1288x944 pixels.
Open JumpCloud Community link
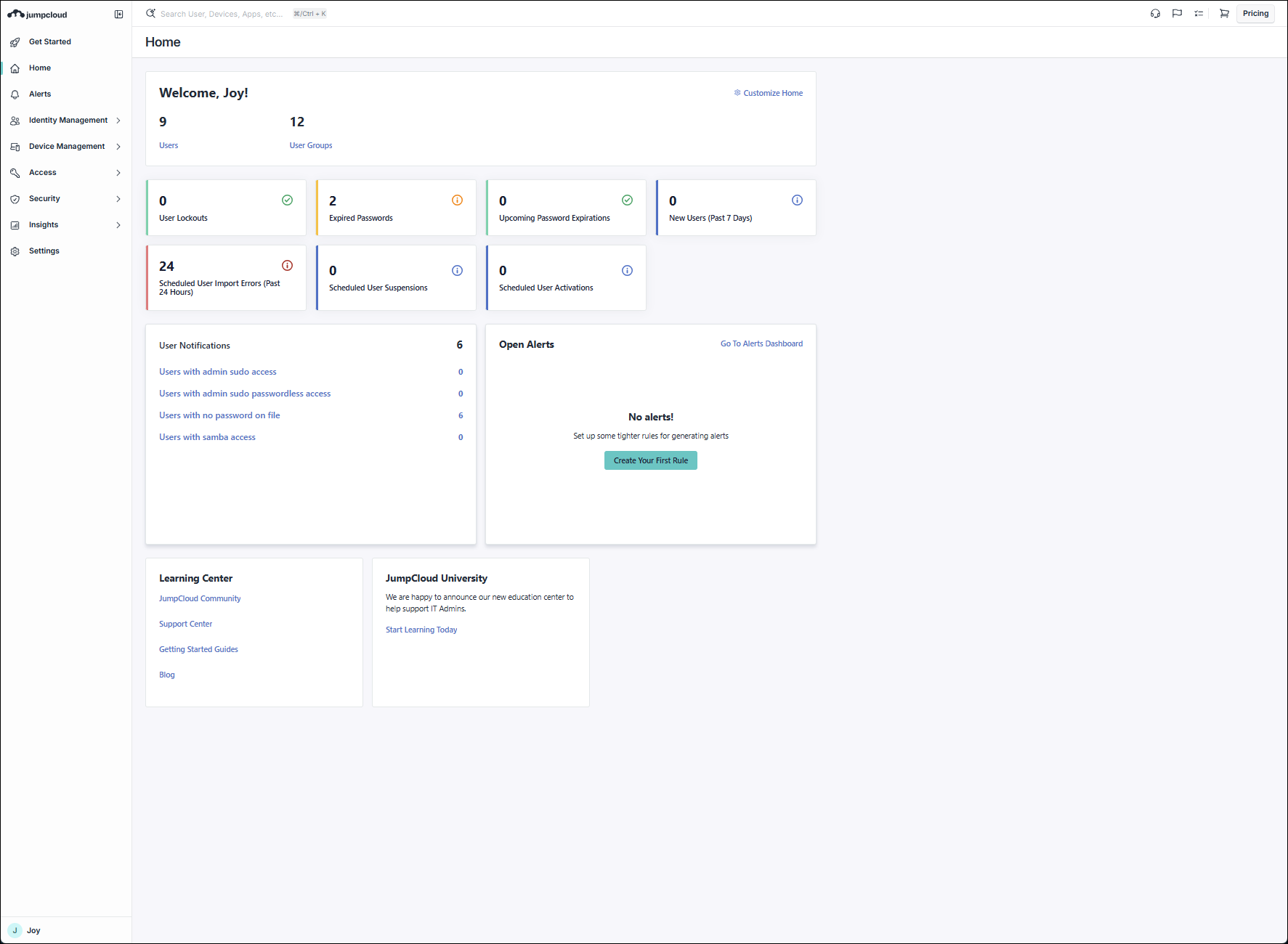200,598
